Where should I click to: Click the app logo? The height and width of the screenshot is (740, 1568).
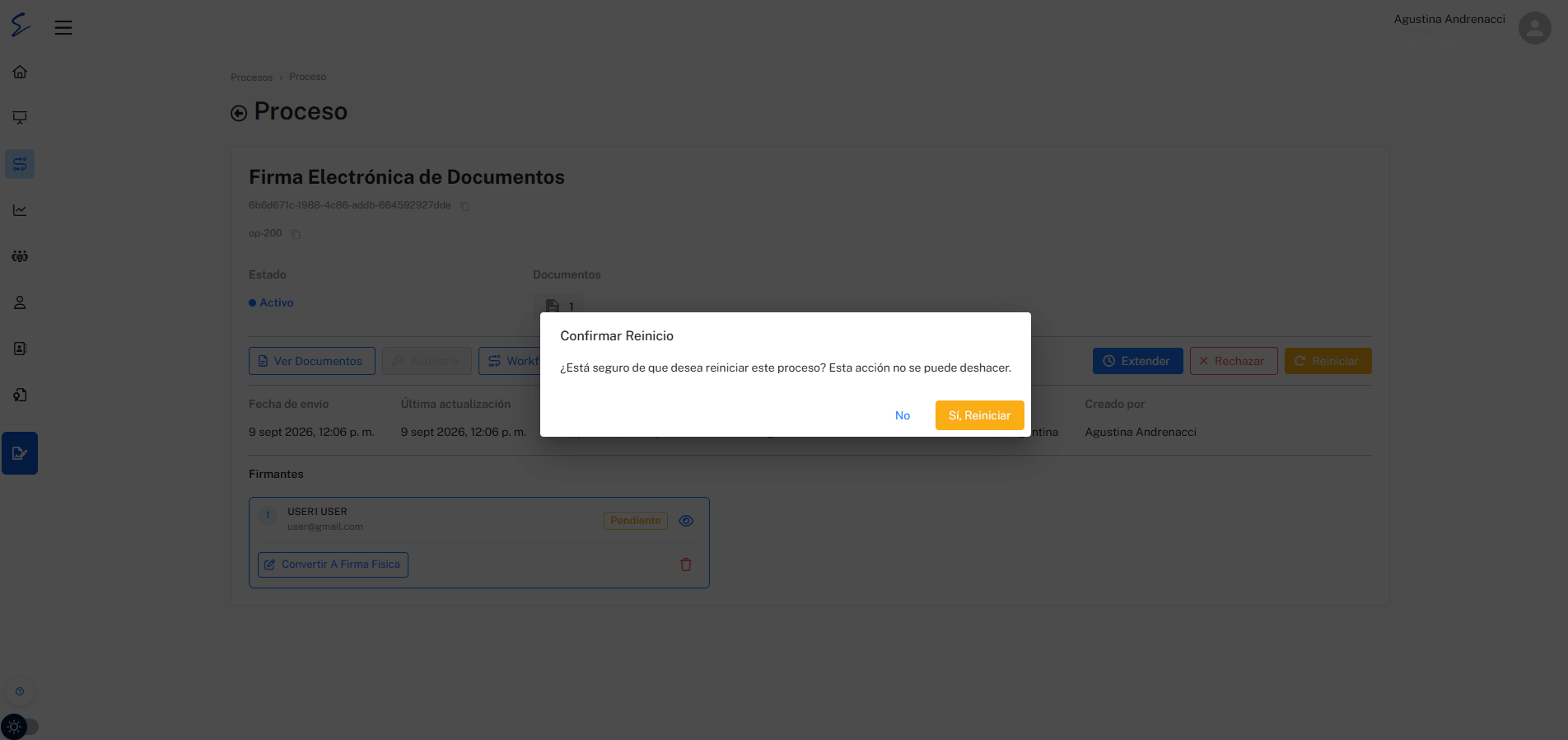pos(21,26)
